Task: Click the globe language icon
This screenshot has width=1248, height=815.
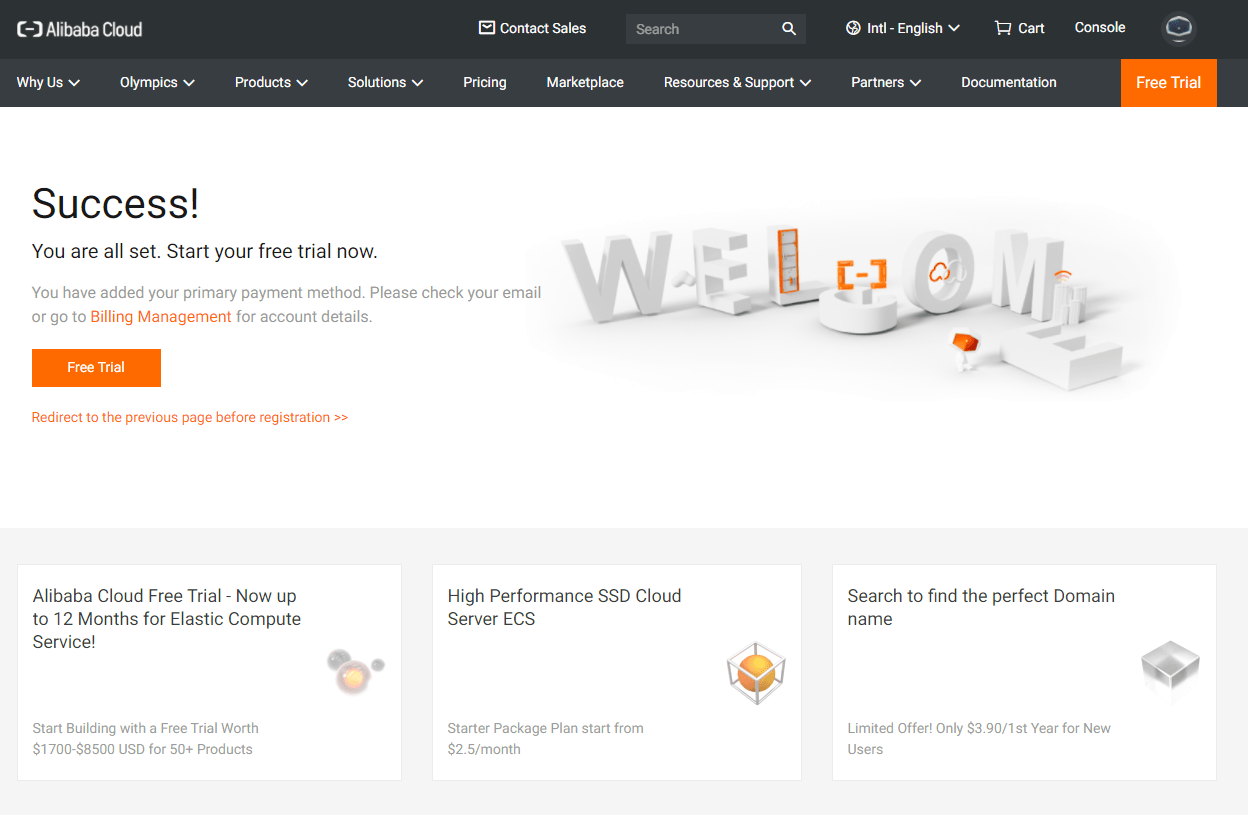Action: tap(853, 28)
